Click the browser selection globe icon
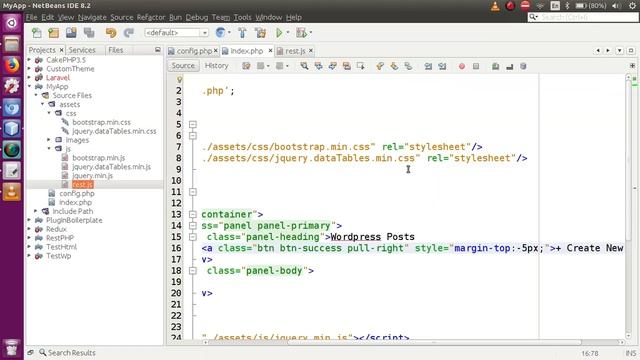This screenshot has width=640, height=360. [220, 33]
